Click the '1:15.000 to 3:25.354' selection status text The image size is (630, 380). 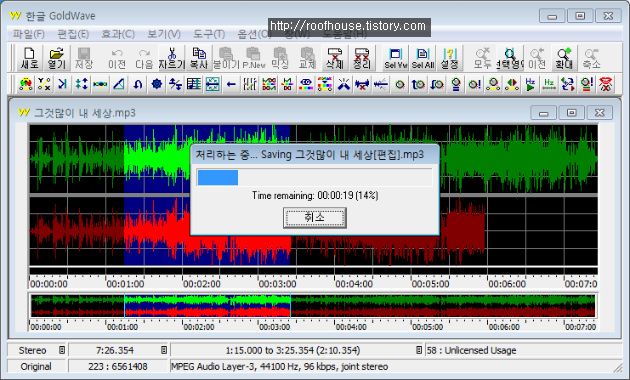[292, 350]
